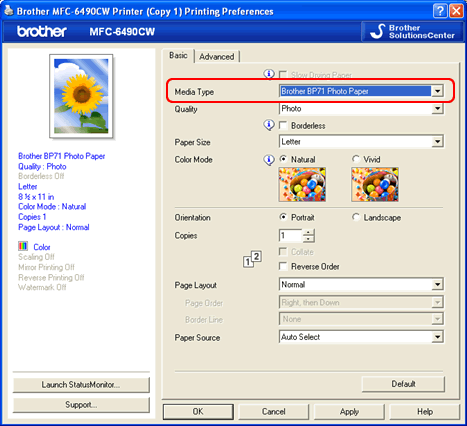
Task: Choose Portrait orientation radio button
Action: (283, 217)
